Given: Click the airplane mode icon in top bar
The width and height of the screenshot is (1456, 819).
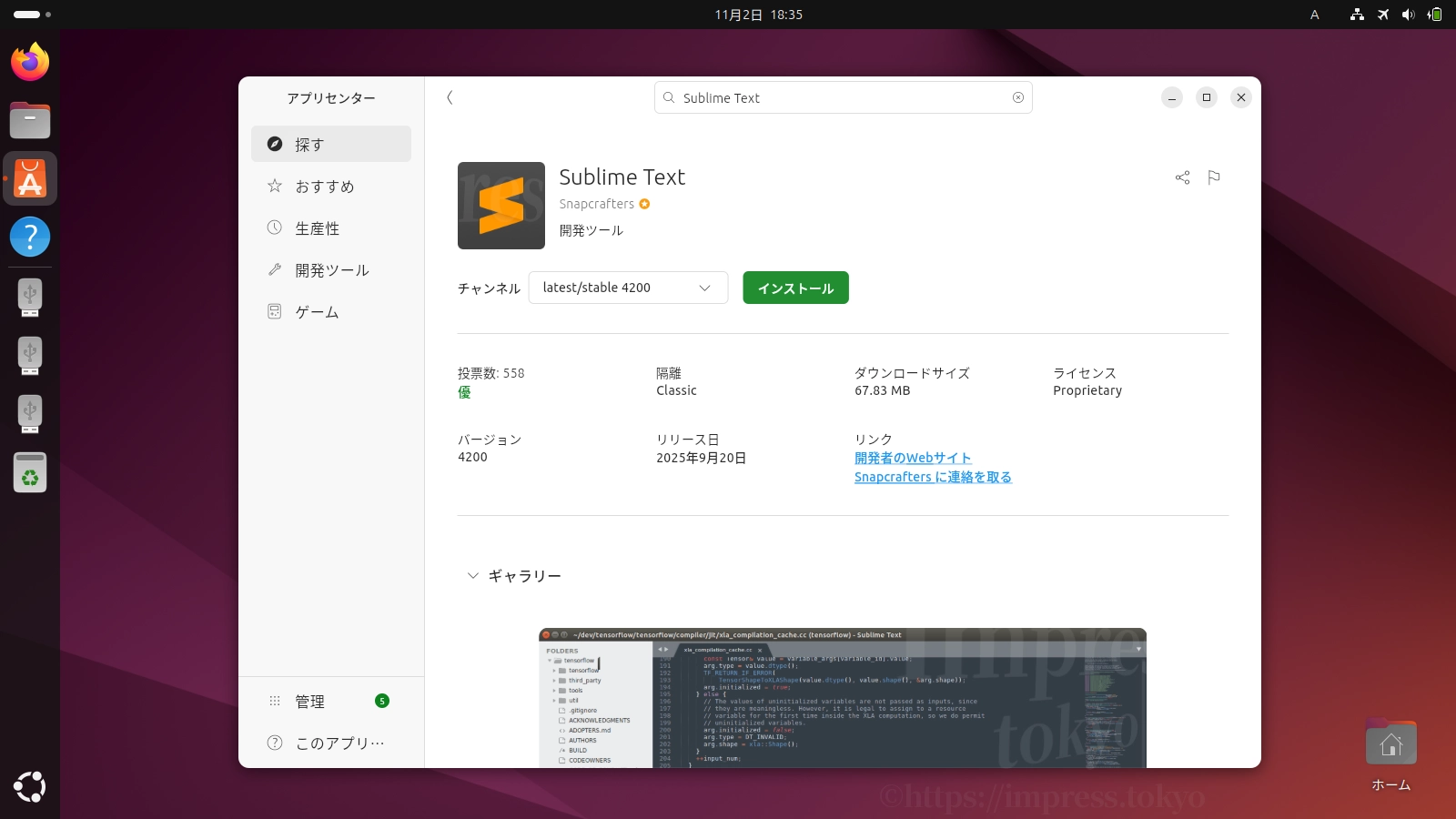Looking at the screenshot, I should (1383, 15).
